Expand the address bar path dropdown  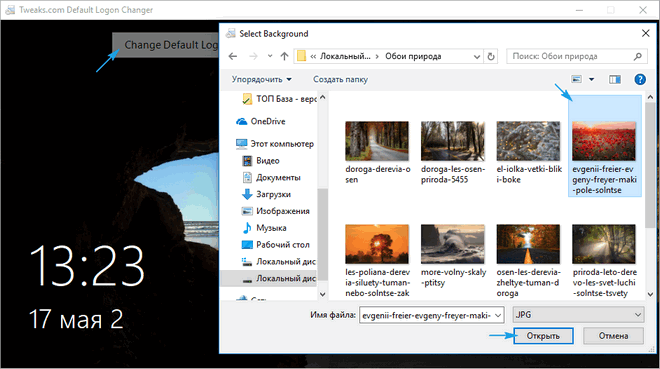476,56
